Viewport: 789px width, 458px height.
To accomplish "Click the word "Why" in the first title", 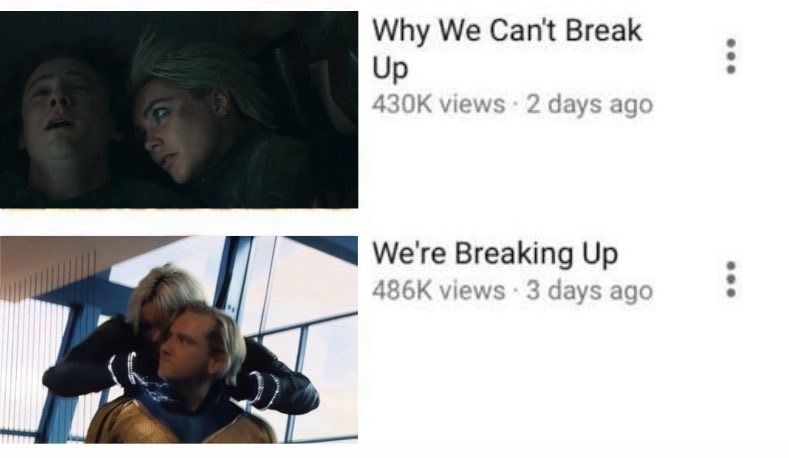I will pyautogui.click(x=401, y=33).
